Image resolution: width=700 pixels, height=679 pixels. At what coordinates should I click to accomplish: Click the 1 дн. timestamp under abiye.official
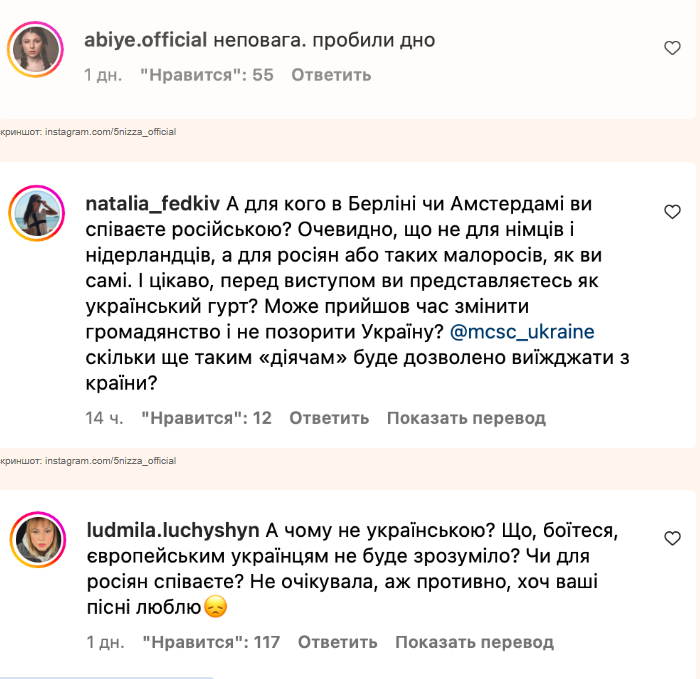coord(103,75)
